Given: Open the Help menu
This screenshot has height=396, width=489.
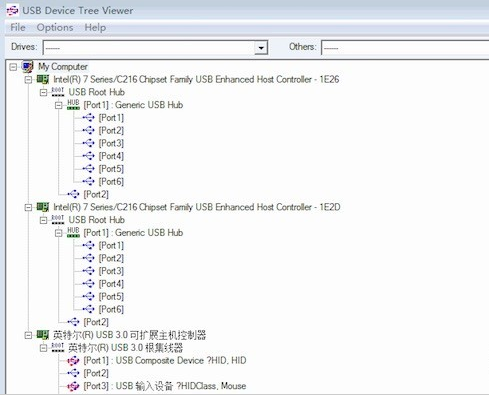Looking at the screenshot, I should (95, 27).
